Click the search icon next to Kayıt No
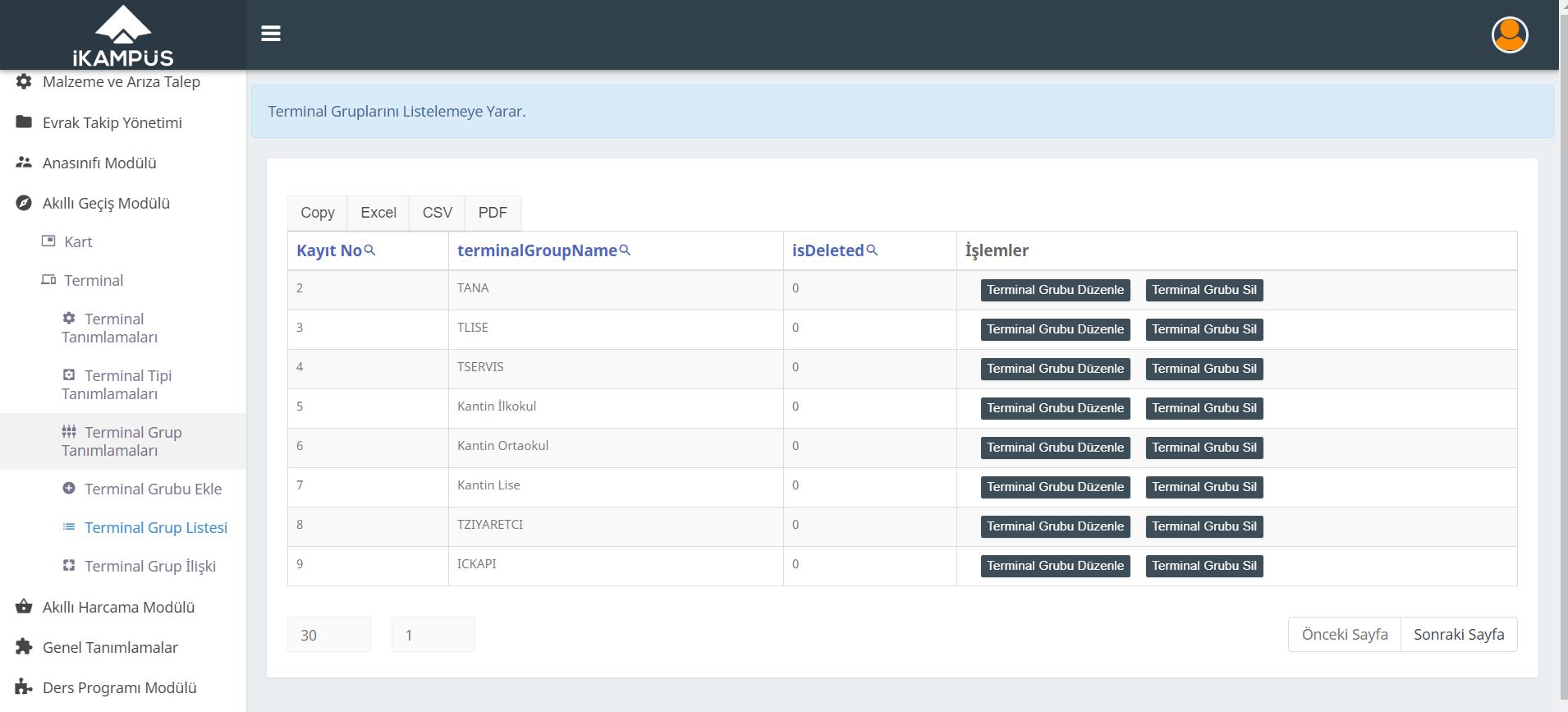This screenshot has height=712, width=1568. [369, 250]
